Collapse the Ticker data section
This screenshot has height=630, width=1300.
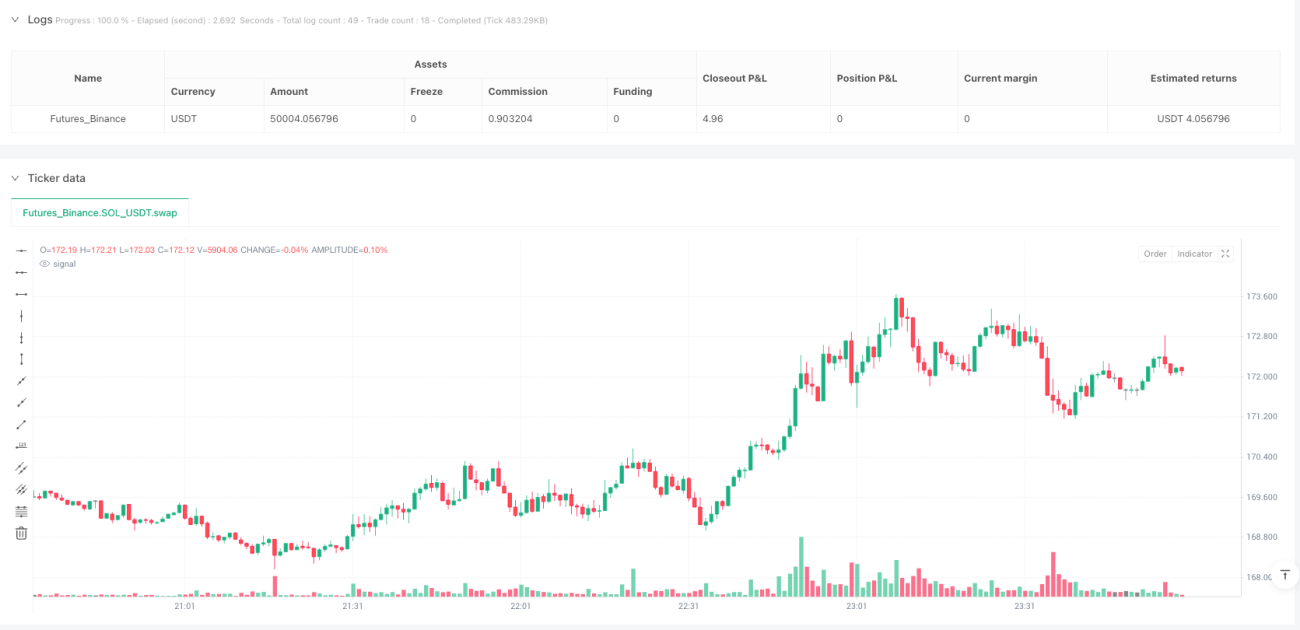coord(16,178)
